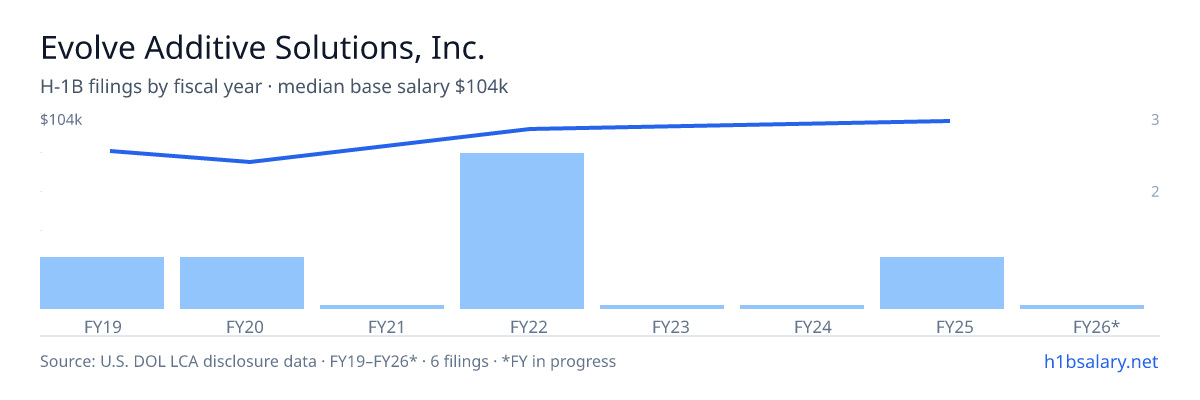1200x400 pixels.
Task: Click the $104k salary axis label
Action: pyautogui.click(x=61, y=120)
